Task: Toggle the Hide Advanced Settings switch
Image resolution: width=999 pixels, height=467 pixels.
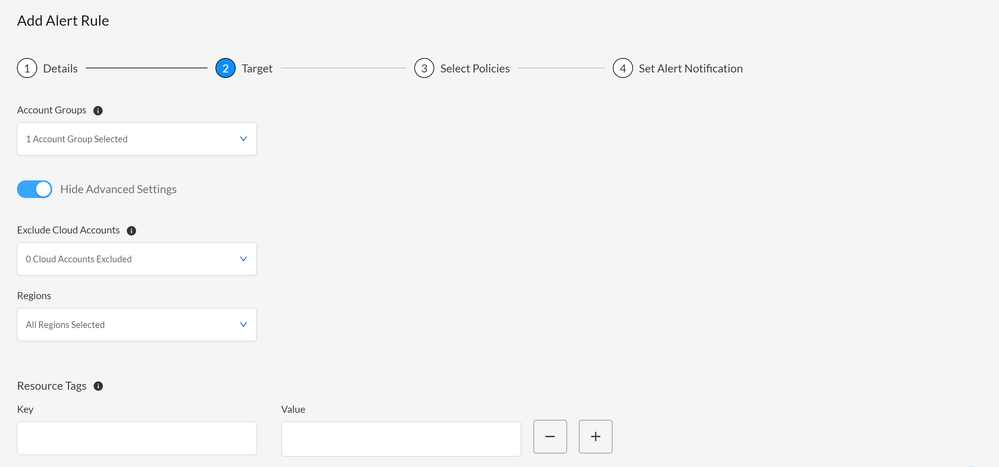Action: pyautogui.click(x=35, y=189)
